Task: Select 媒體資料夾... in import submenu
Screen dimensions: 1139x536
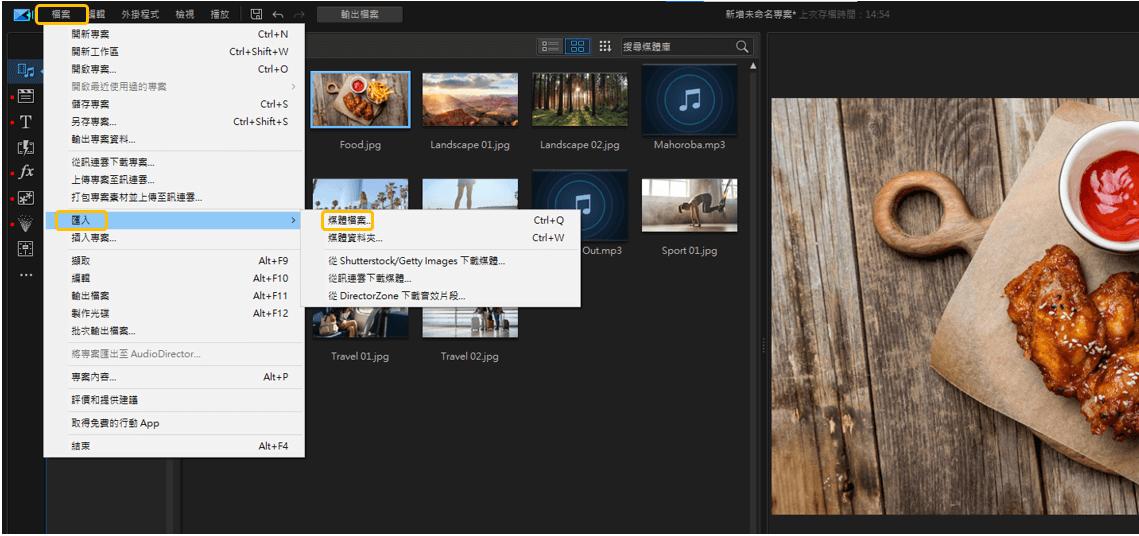Action: [440, 237]
